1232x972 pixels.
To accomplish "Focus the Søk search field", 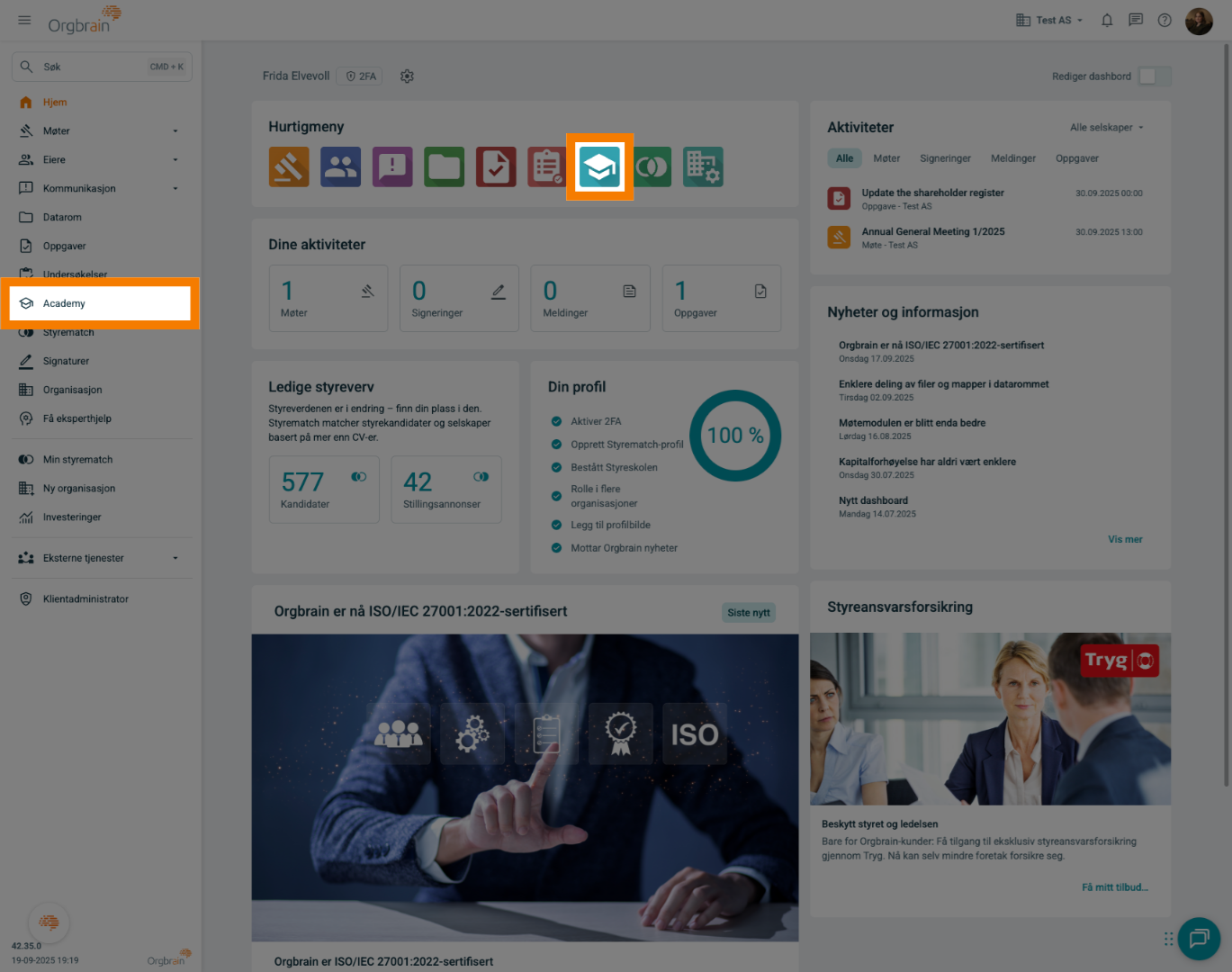I will tap(102, 67).
